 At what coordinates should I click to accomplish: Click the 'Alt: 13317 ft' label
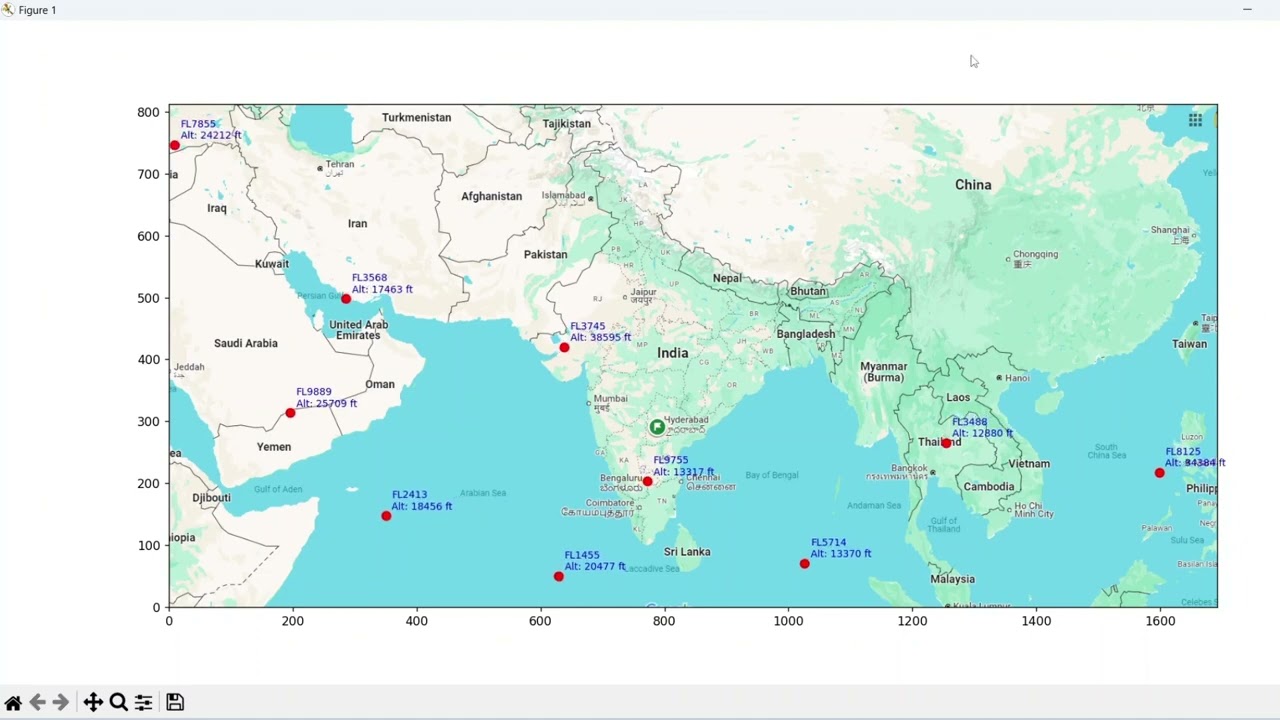click(x=684, y=471)
